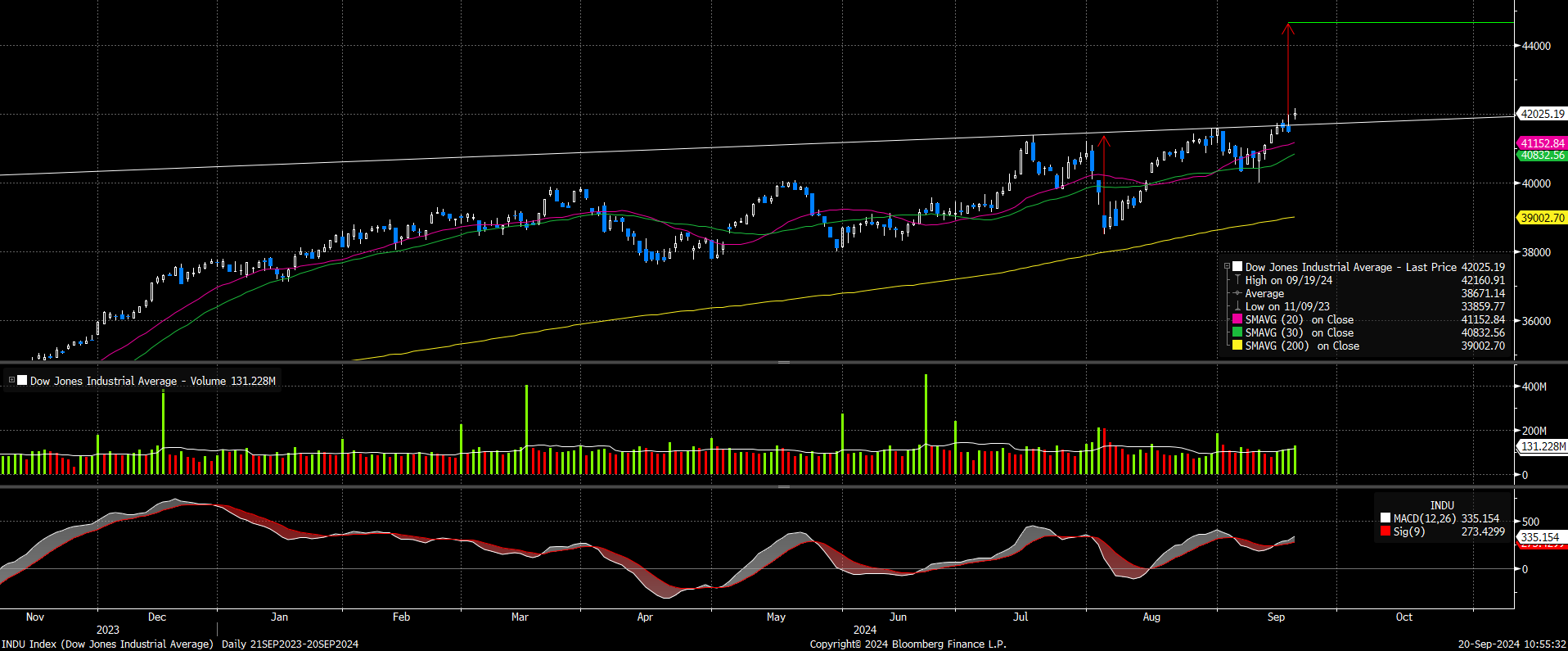This screenshot has width=1568, height=651.
Task: Click the magenta 41152.84 axis tag
Action: (1542, 143)
